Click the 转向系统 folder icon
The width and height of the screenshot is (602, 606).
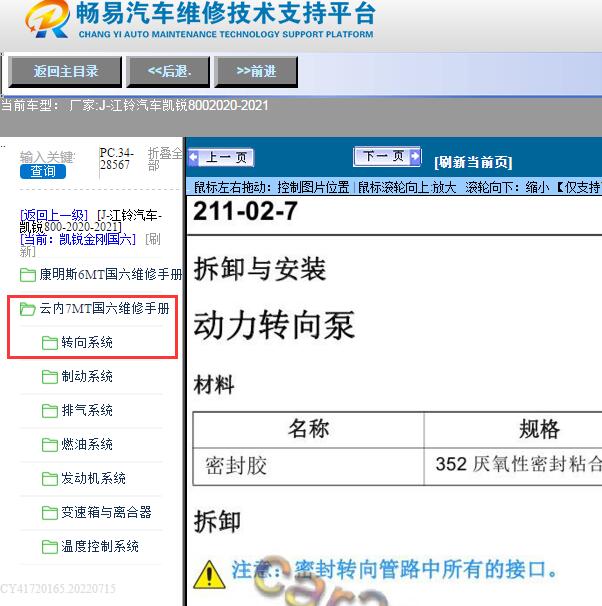pos(49,343)
